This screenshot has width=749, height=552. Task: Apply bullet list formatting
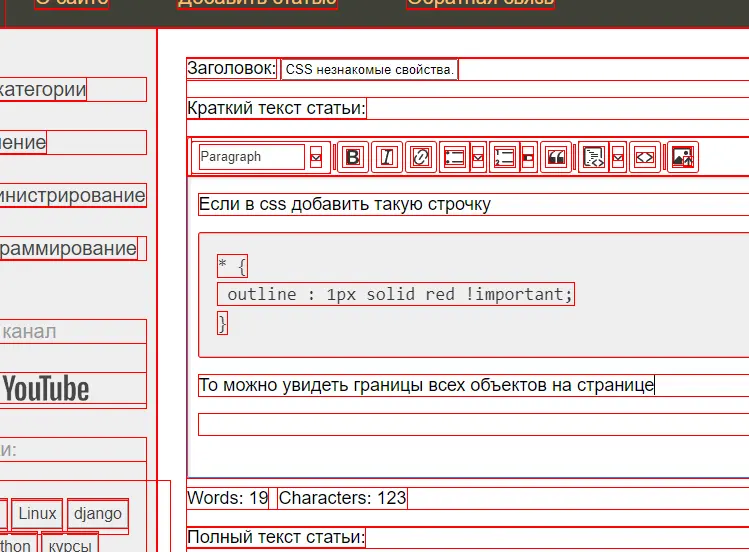(454, 157)
